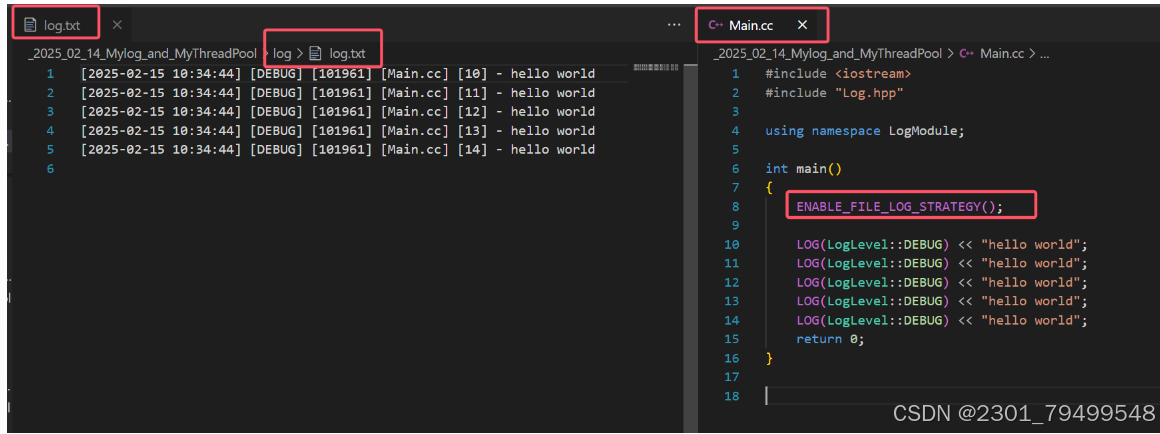The image size is (1160, 434).
Task: Open the log.txt breadcrumb item
Action: pyautogui.click(x=347, y=53)
